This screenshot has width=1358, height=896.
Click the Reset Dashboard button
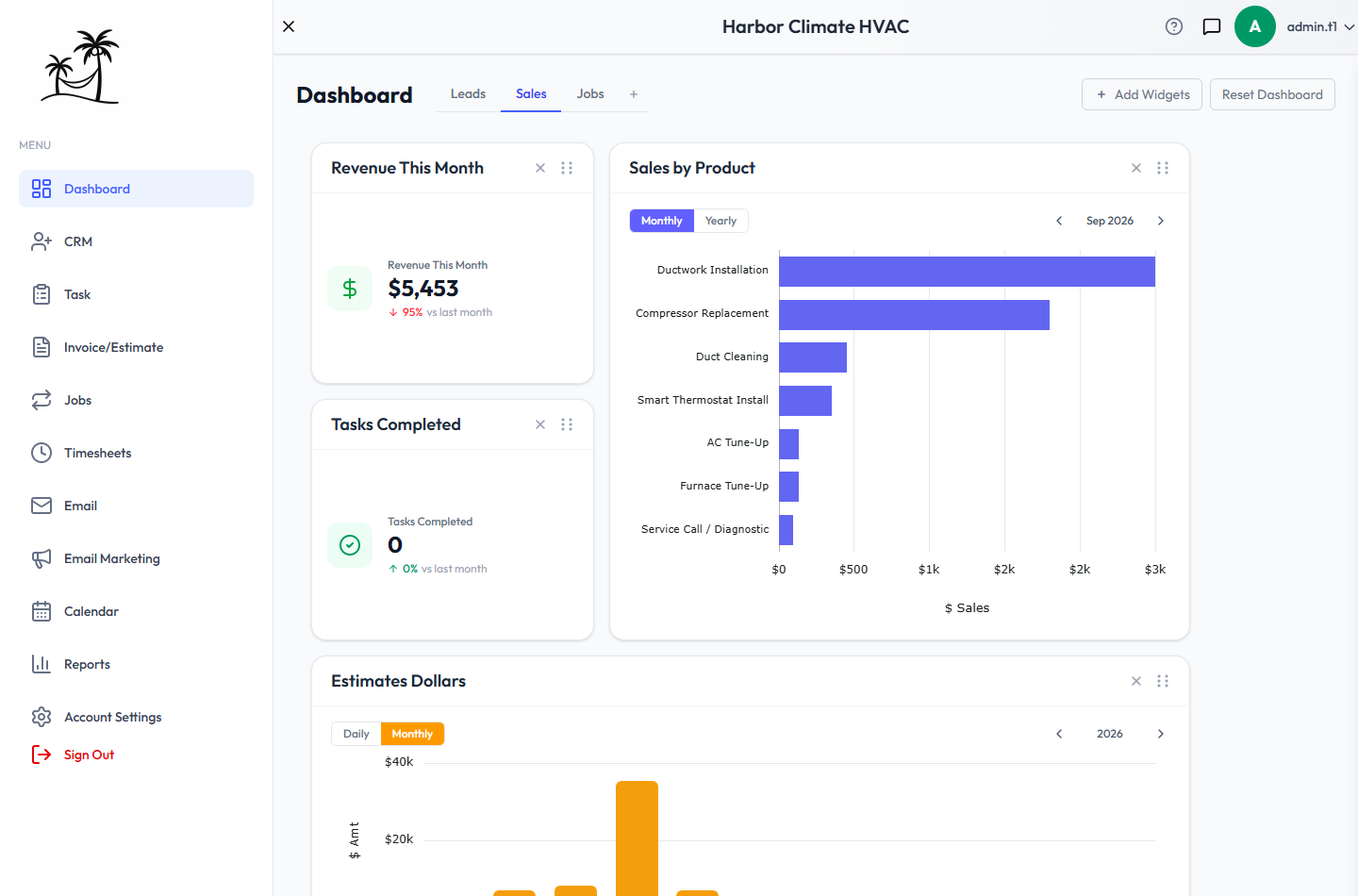click(1272, 94)
